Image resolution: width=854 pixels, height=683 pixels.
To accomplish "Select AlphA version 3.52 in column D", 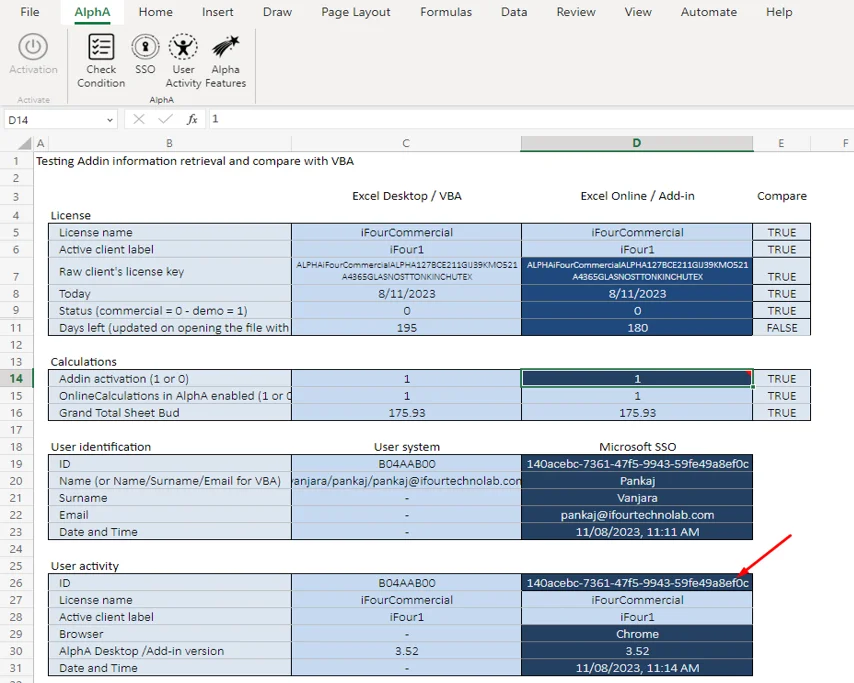I will point(637,651).
